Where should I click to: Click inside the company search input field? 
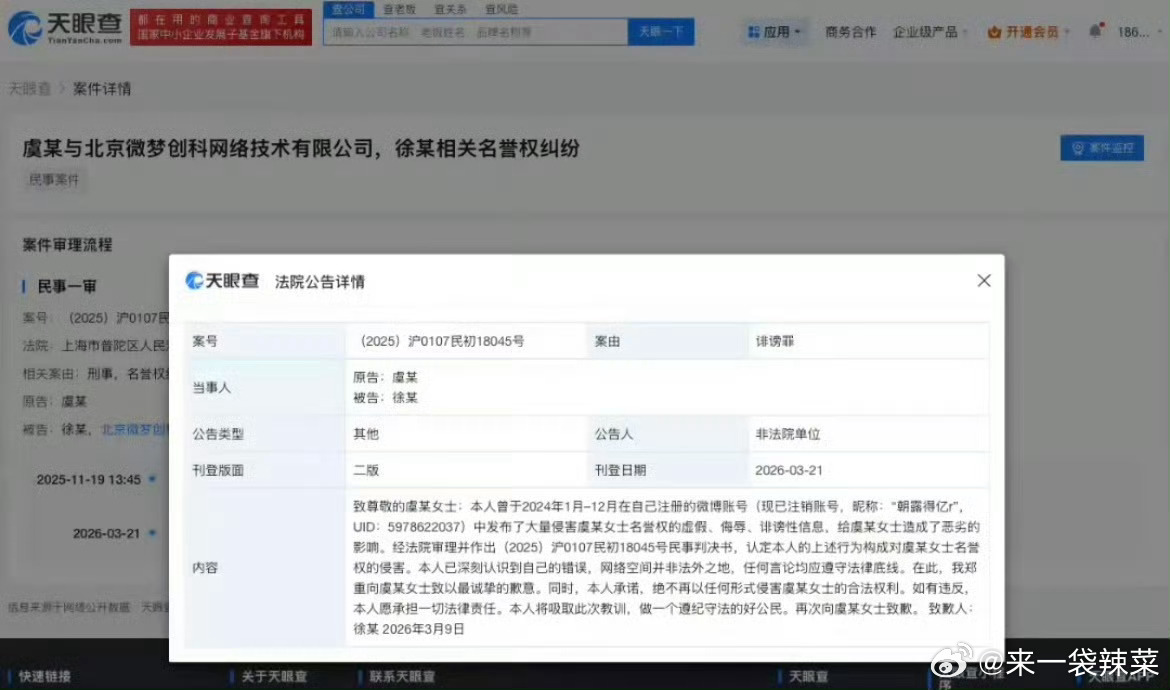[x=470, y=31]
